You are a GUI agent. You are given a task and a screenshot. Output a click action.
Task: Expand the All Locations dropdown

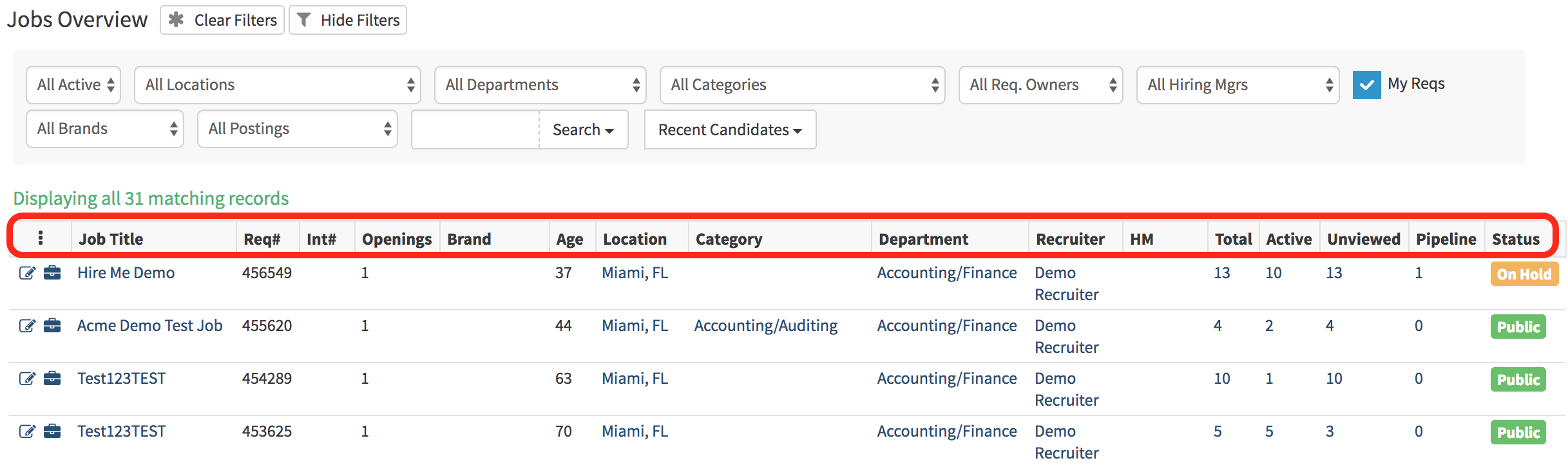[277, 85]
